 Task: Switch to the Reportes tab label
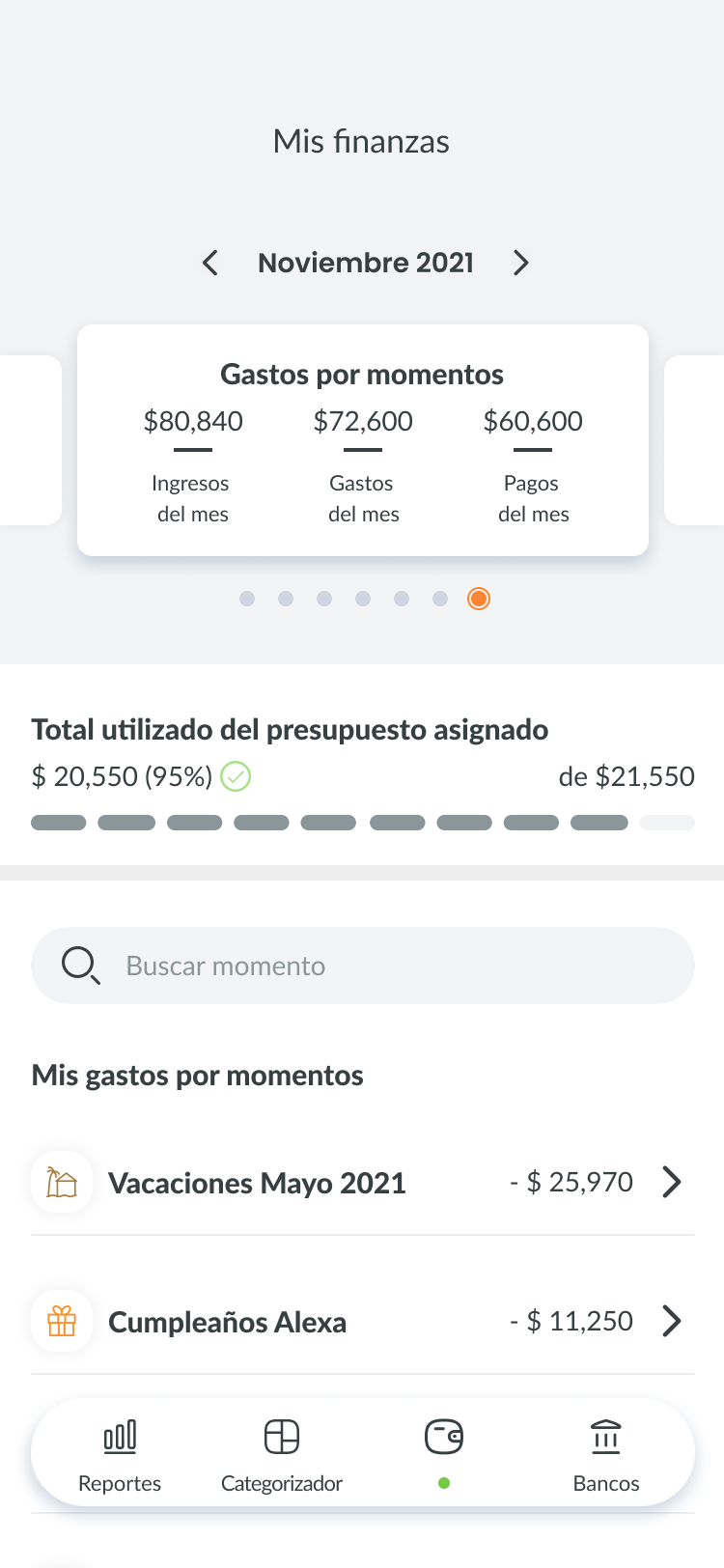click(120, 1483)
